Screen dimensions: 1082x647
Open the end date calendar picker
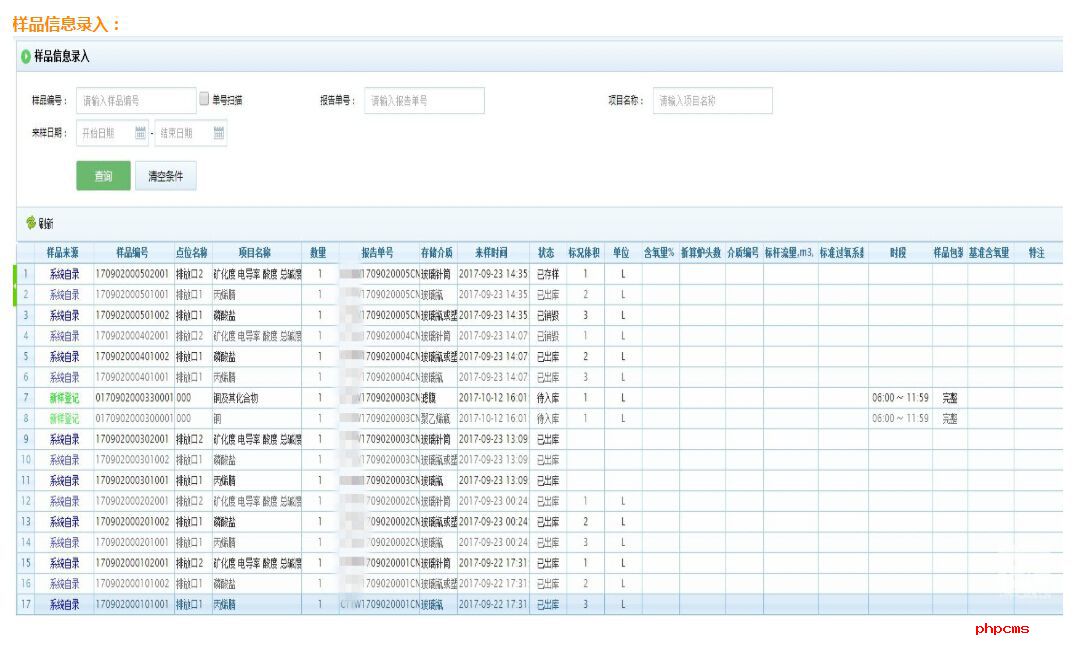coord(219,131)
